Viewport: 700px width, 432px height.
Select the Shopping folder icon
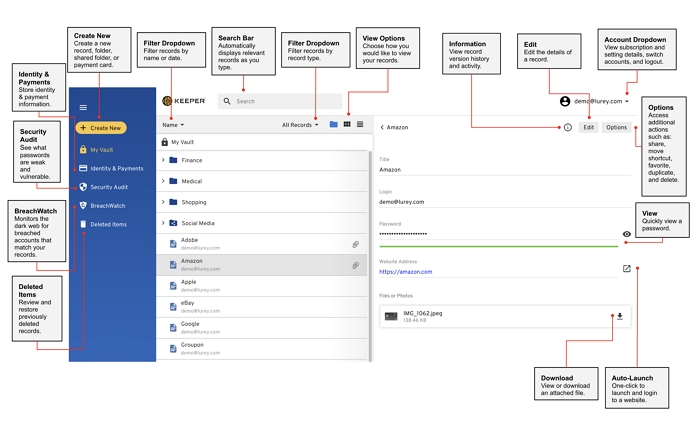(x=174, y=202)
